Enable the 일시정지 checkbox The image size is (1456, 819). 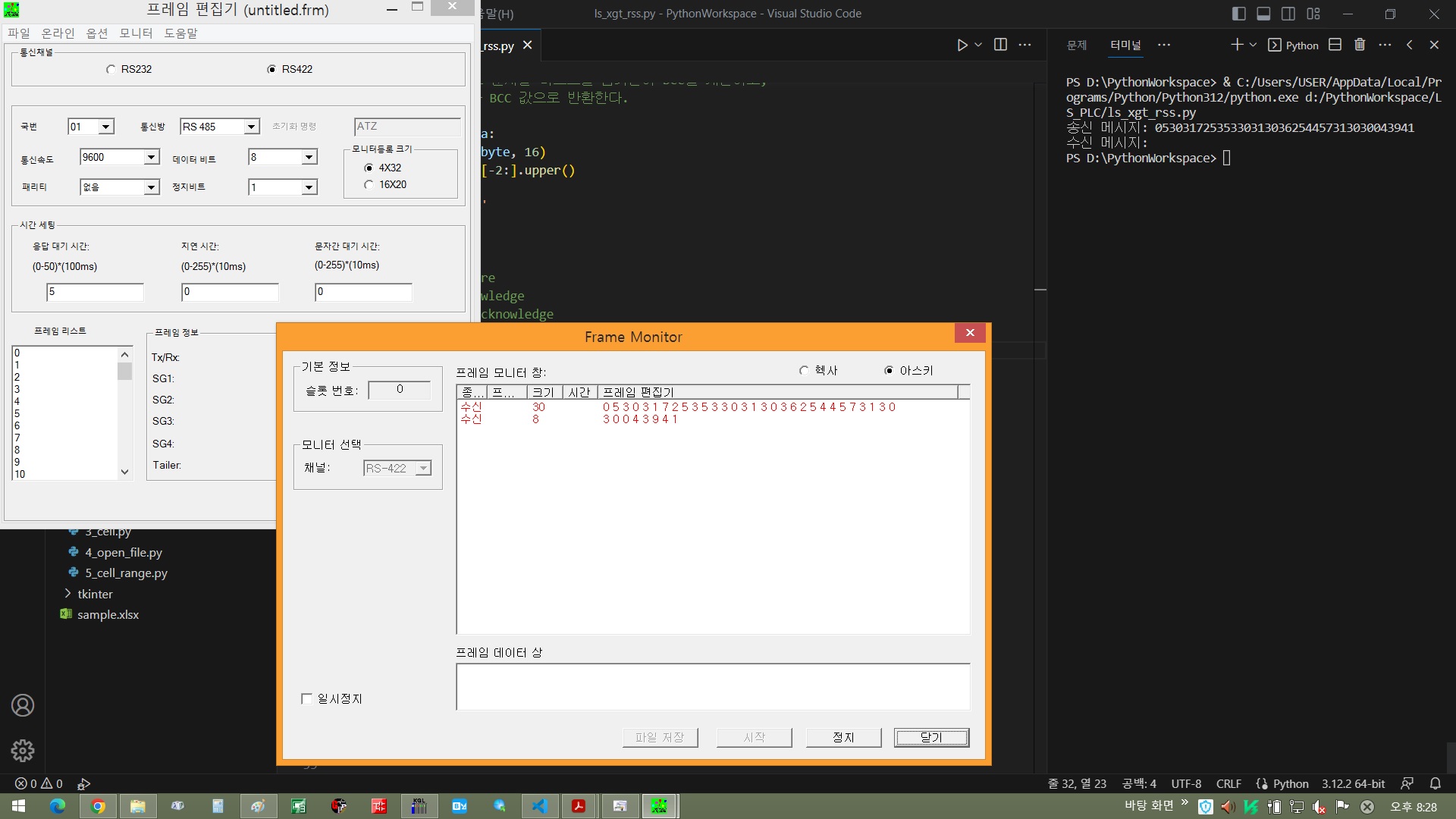307,698
